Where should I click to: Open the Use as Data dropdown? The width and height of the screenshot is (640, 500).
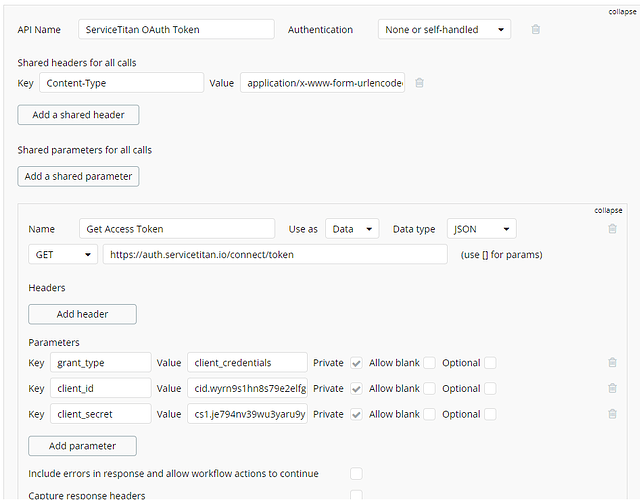[352, 229]
